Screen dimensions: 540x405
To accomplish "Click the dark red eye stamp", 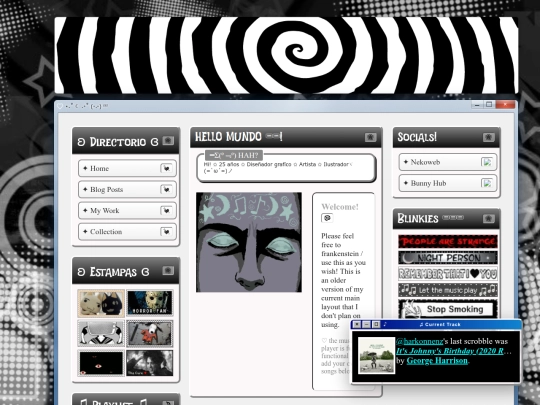I will (x=101, y=363).
